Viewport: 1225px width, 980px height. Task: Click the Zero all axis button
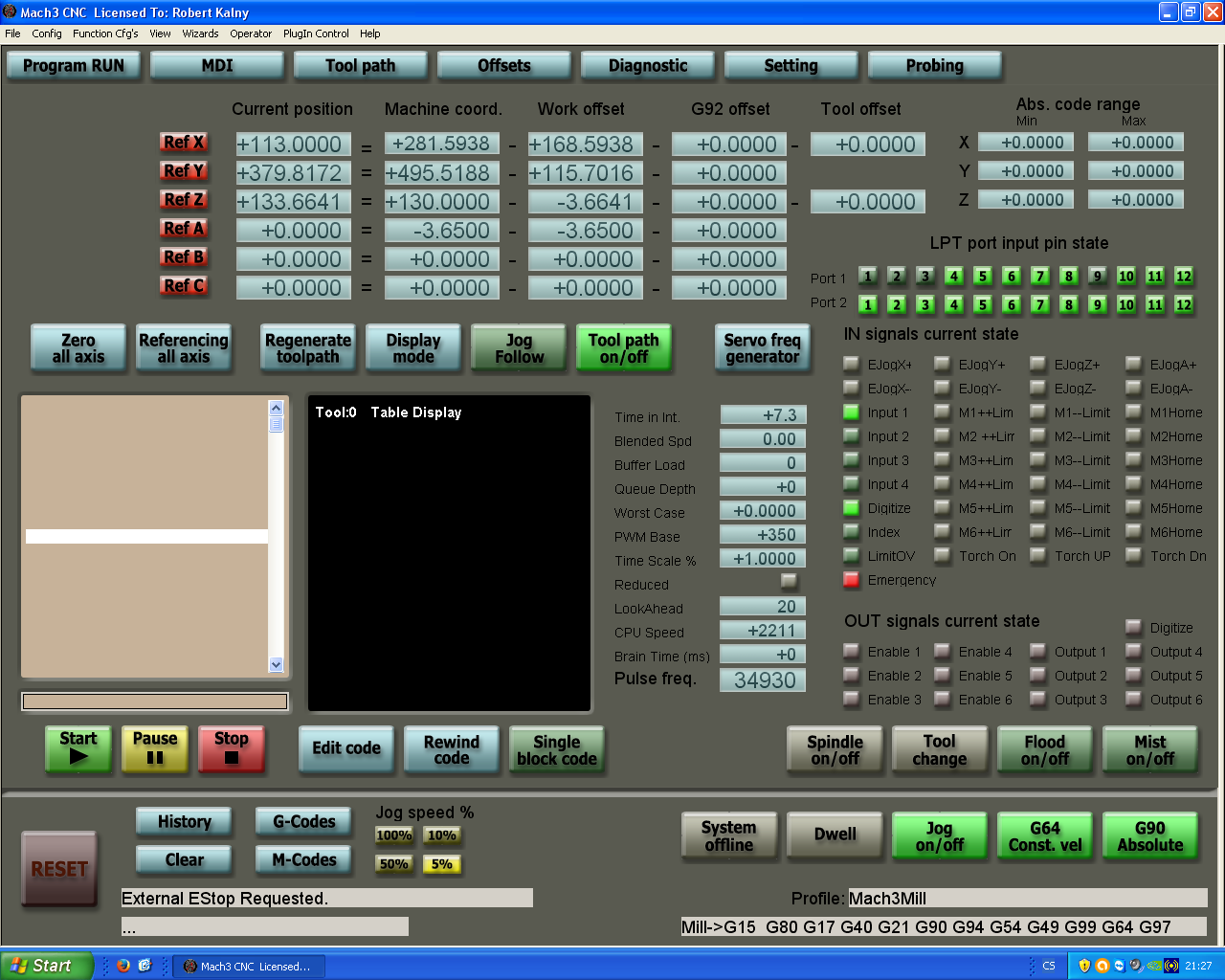point(78,348)
